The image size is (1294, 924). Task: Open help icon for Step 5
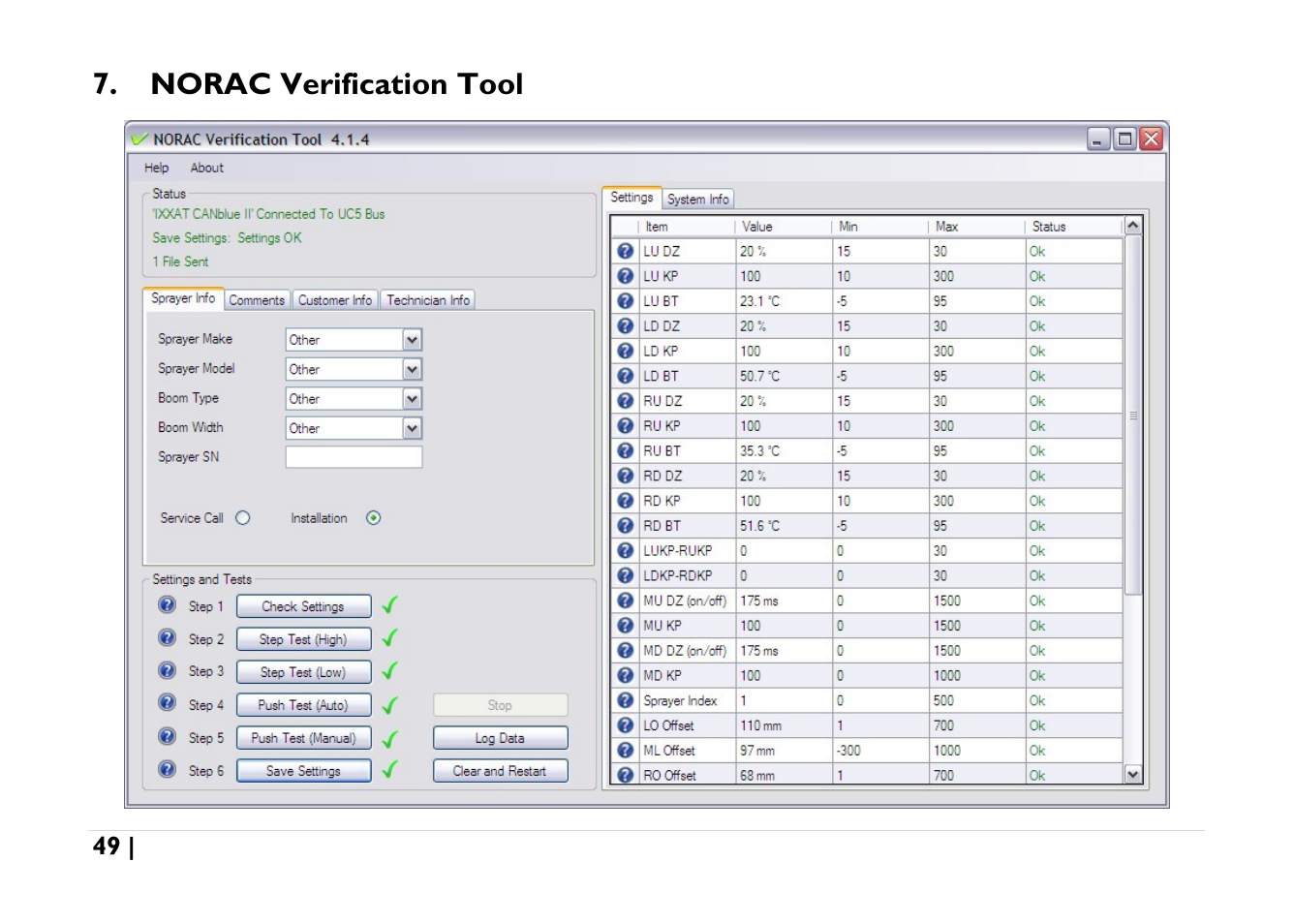[168, 737]
